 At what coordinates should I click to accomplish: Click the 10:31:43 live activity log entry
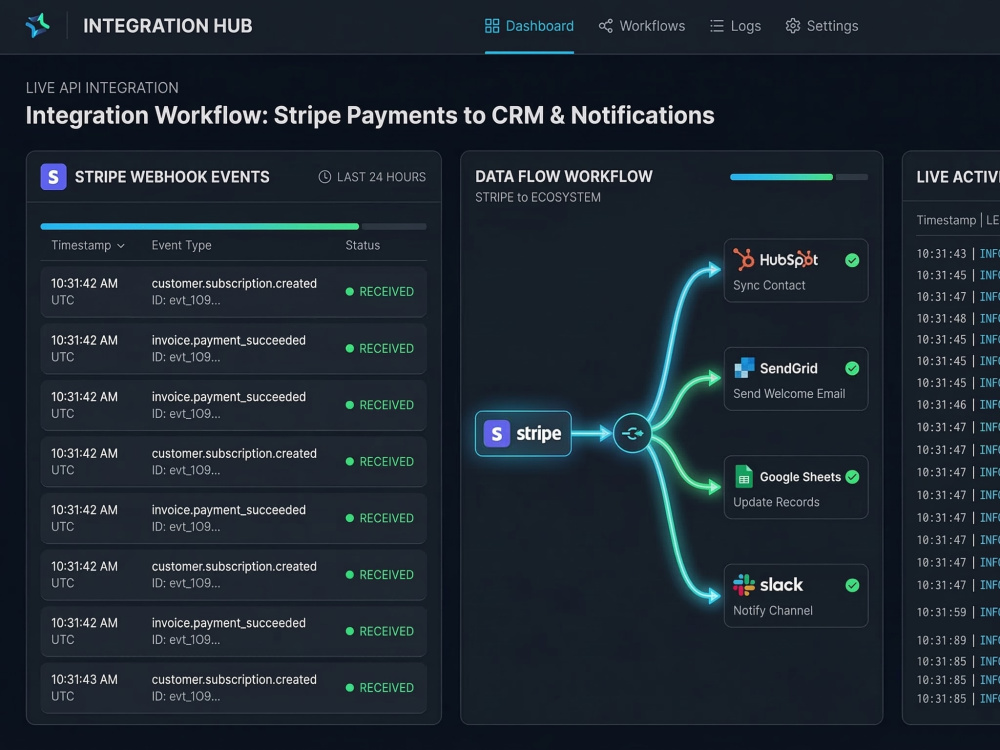pyautogui.click(x=958, y=254)
